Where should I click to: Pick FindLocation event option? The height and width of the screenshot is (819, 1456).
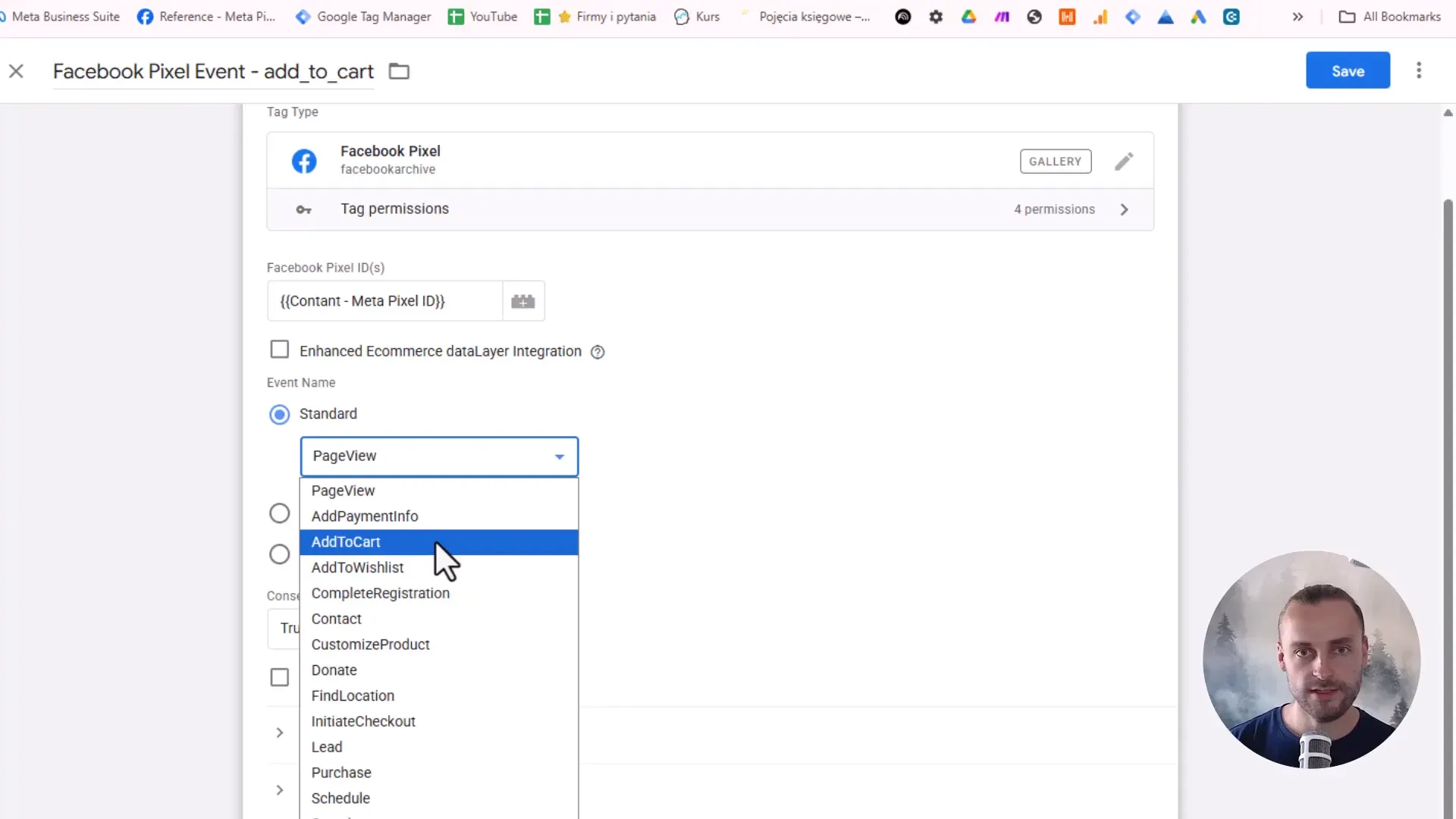tap(439, 696)
